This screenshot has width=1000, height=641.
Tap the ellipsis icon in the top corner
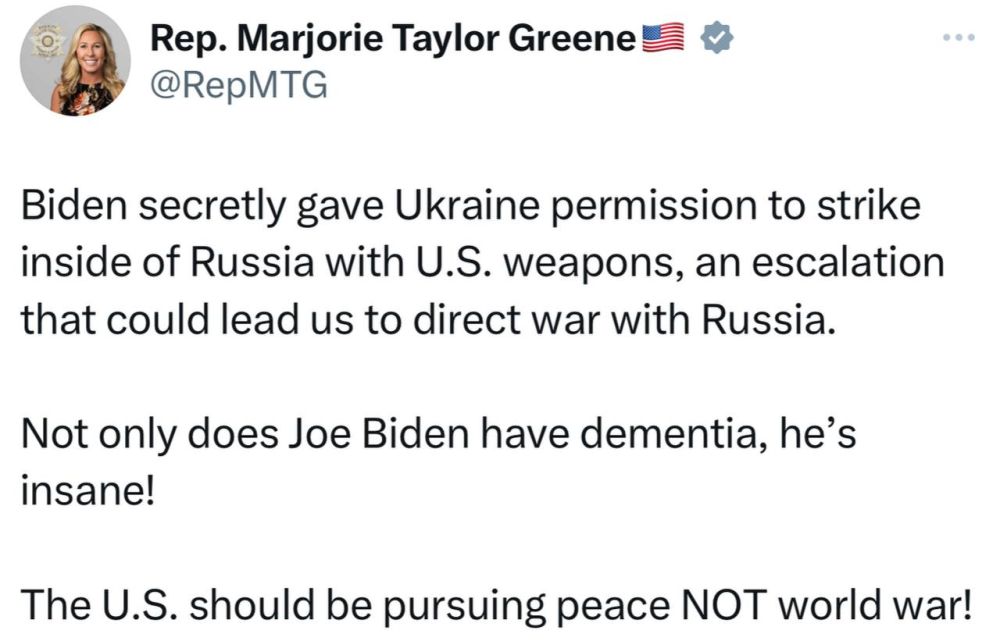pos(958,37)
